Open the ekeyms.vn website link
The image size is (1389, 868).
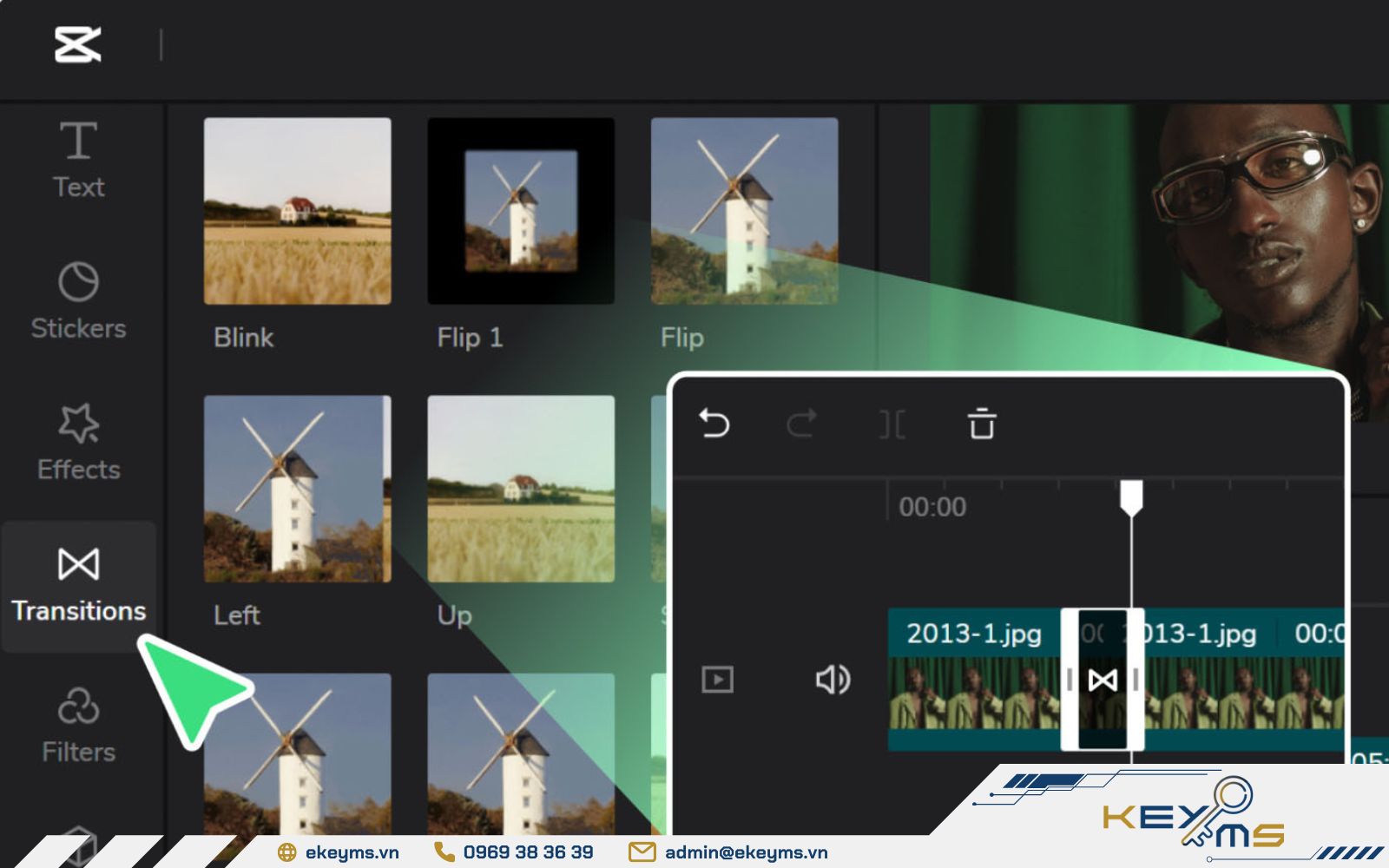click(x=352, y=852)
